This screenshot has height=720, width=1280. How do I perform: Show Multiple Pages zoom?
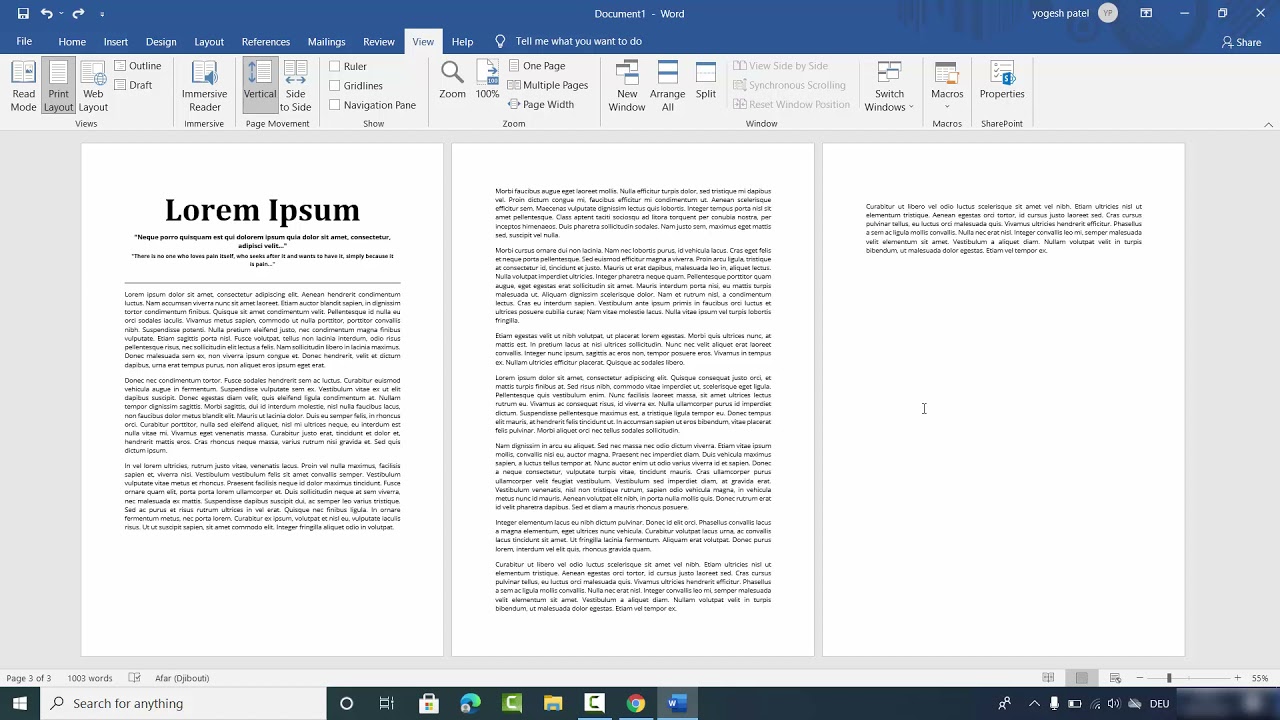(548, 85)
